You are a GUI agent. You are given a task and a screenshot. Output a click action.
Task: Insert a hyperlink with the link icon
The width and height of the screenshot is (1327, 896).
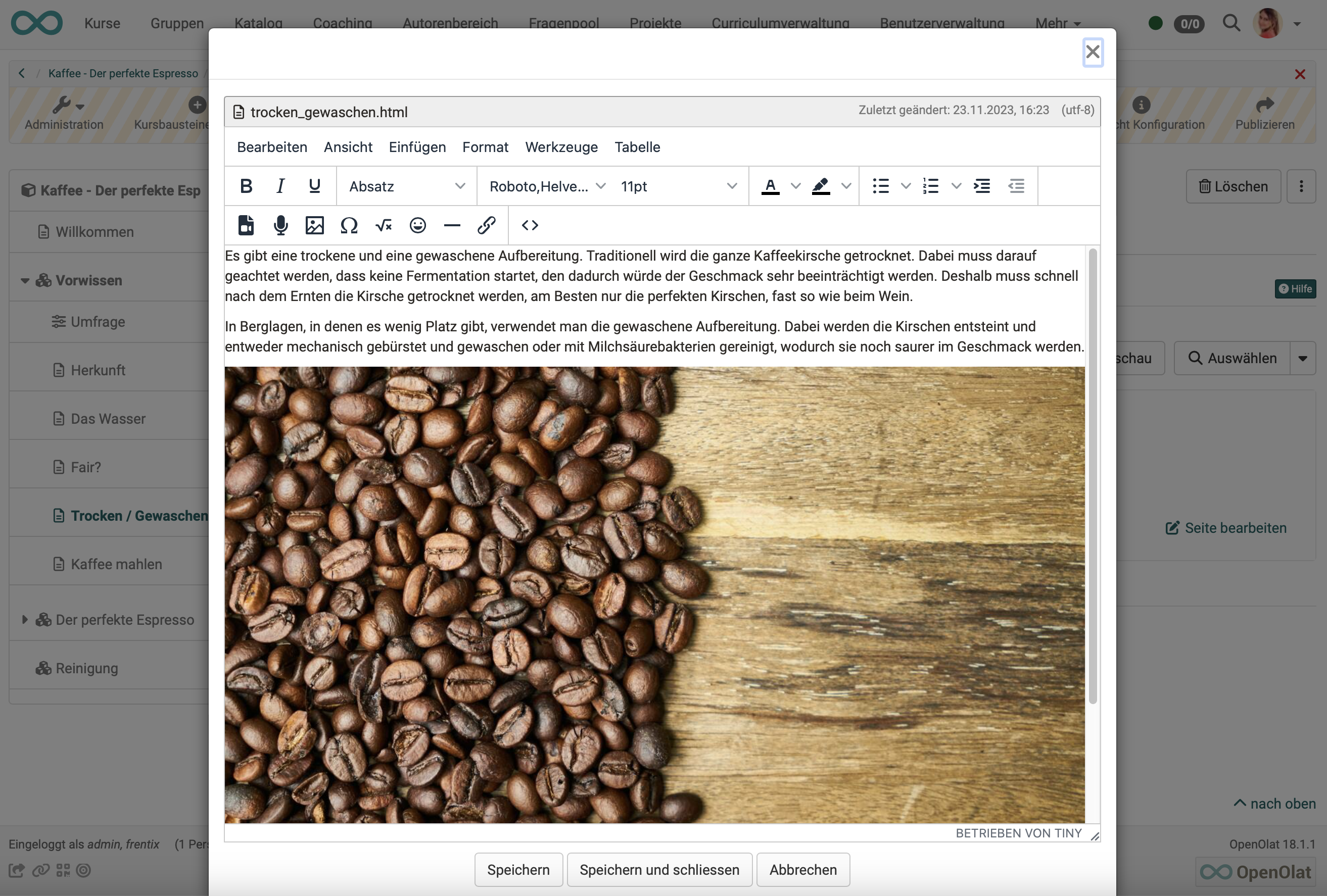coord(487,225)
